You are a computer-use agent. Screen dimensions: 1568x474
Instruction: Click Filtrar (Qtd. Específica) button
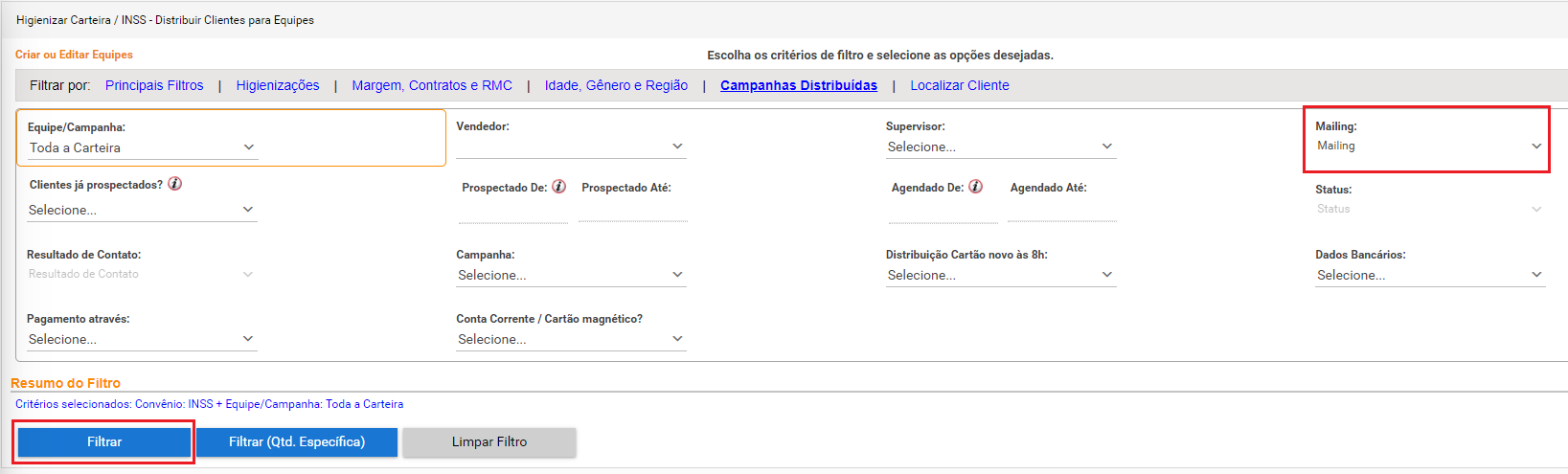point(297,441)
